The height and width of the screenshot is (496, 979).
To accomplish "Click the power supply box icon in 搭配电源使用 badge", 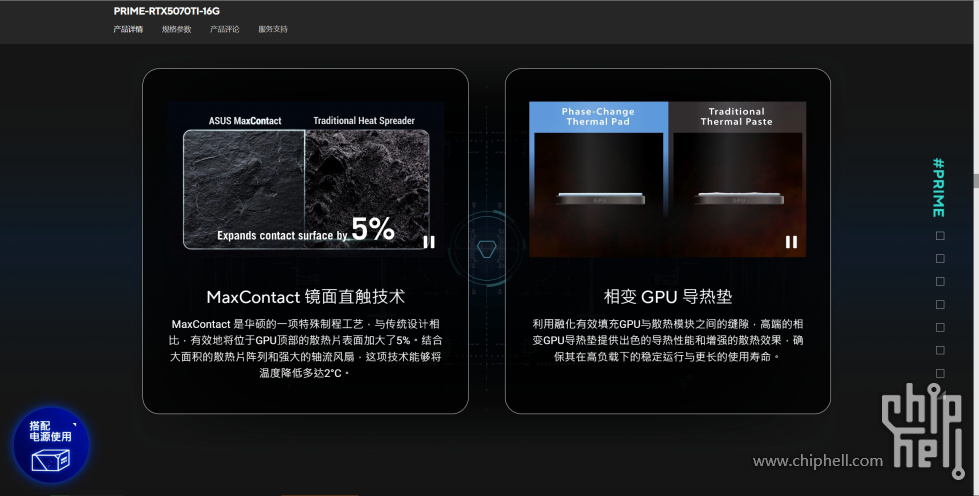I will pyautogui.click(x=51, y=460).
